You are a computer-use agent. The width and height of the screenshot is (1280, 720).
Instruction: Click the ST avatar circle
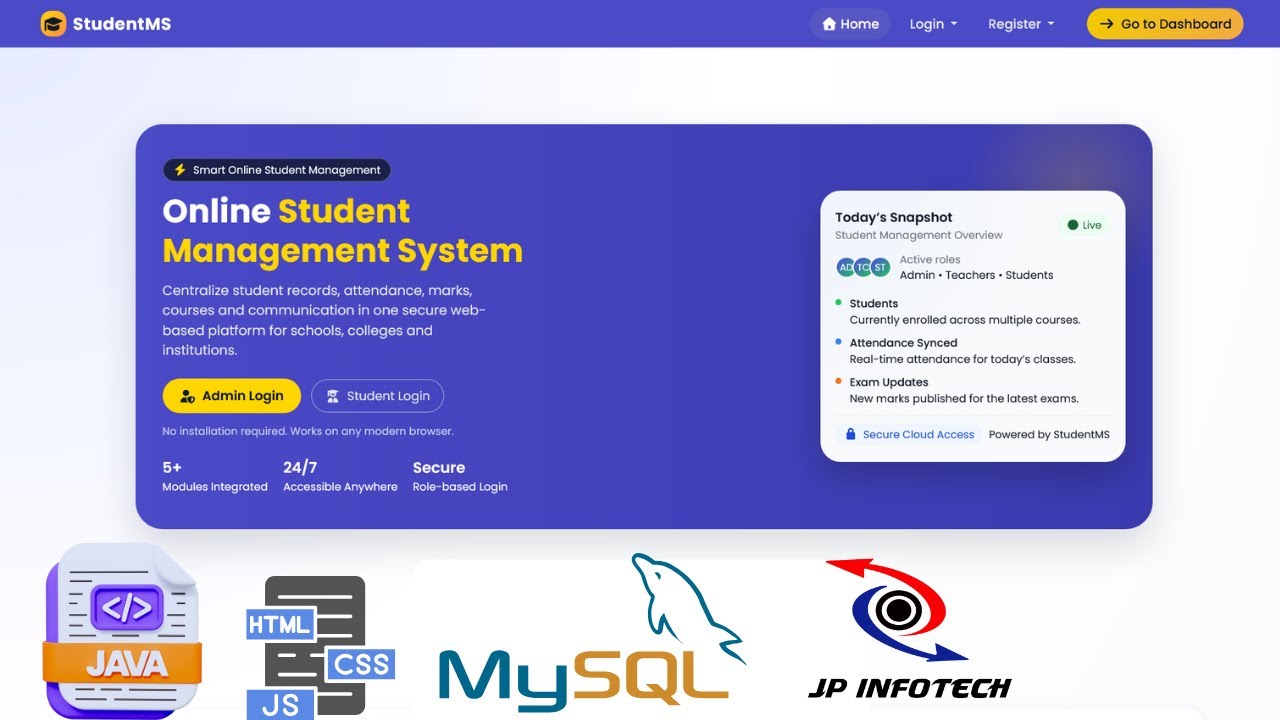coord(880,267)
